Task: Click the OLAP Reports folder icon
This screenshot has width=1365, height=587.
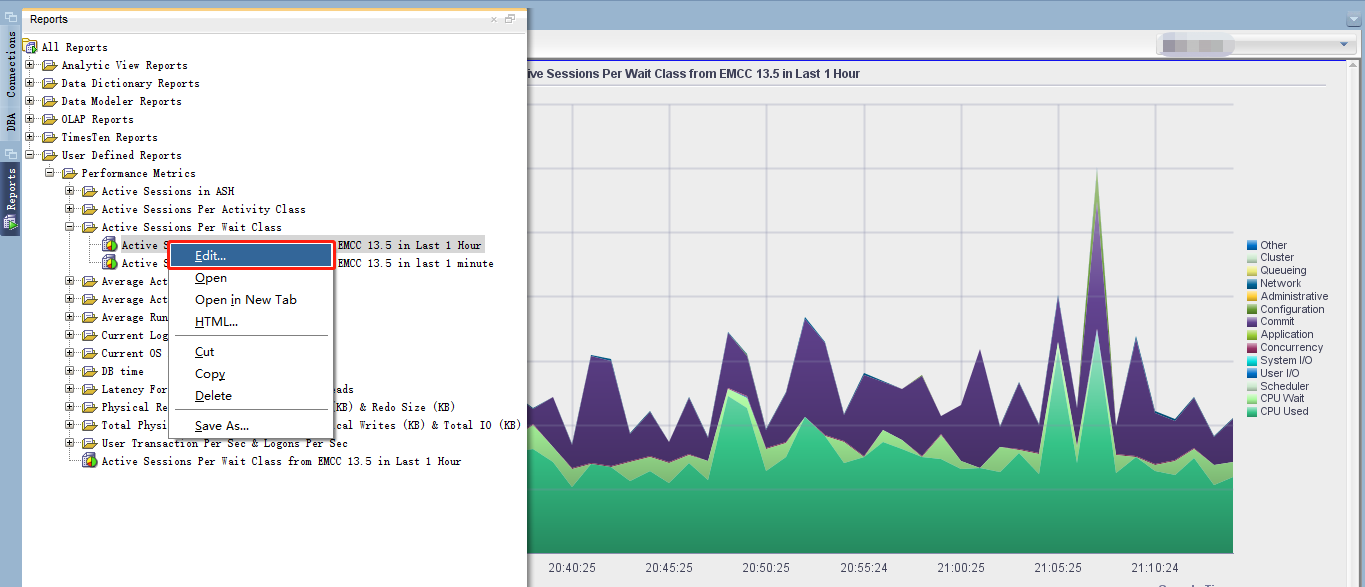Action: point(49,119)
